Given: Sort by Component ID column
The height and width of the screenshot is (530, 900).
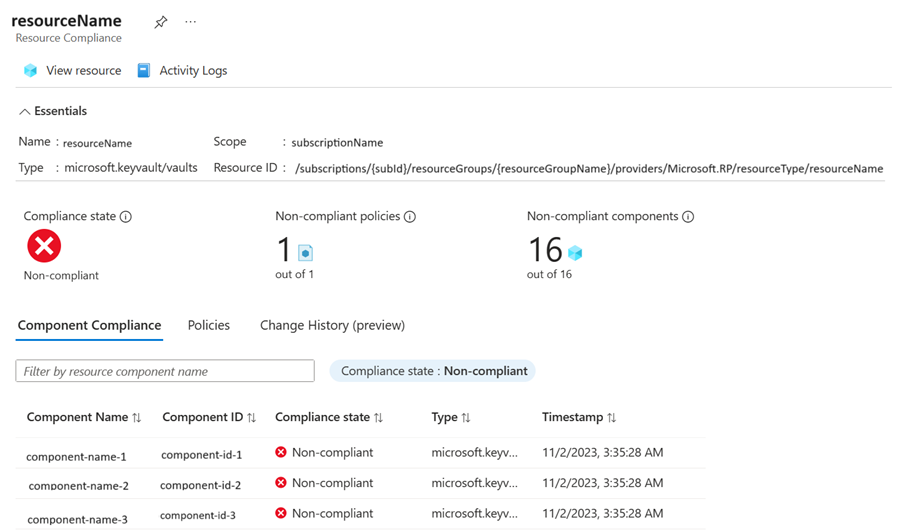Looking at the screenshot, I should [252, 418].
